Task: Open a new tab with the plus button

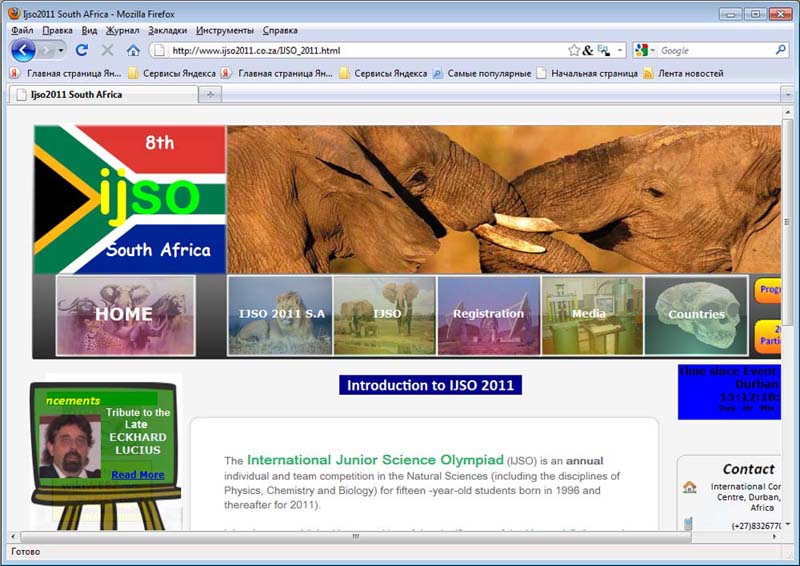Action: coord(210,94)
